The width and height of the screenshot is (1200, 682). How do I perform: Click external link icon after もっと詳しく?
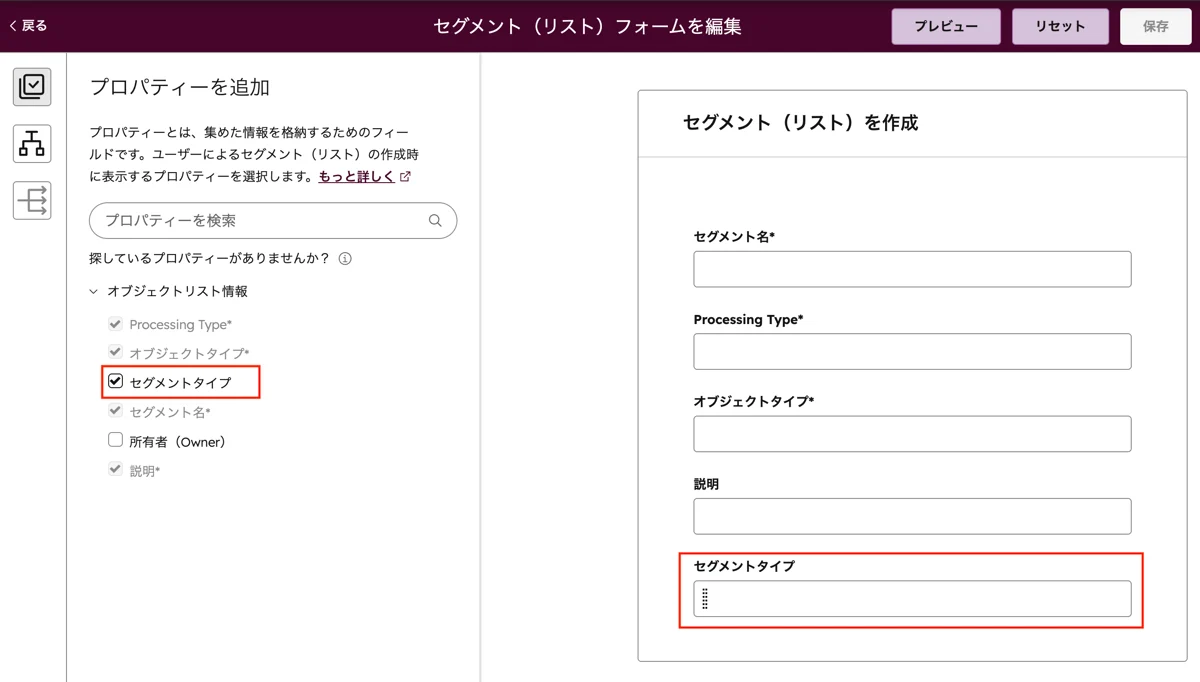tap(405, 177)
